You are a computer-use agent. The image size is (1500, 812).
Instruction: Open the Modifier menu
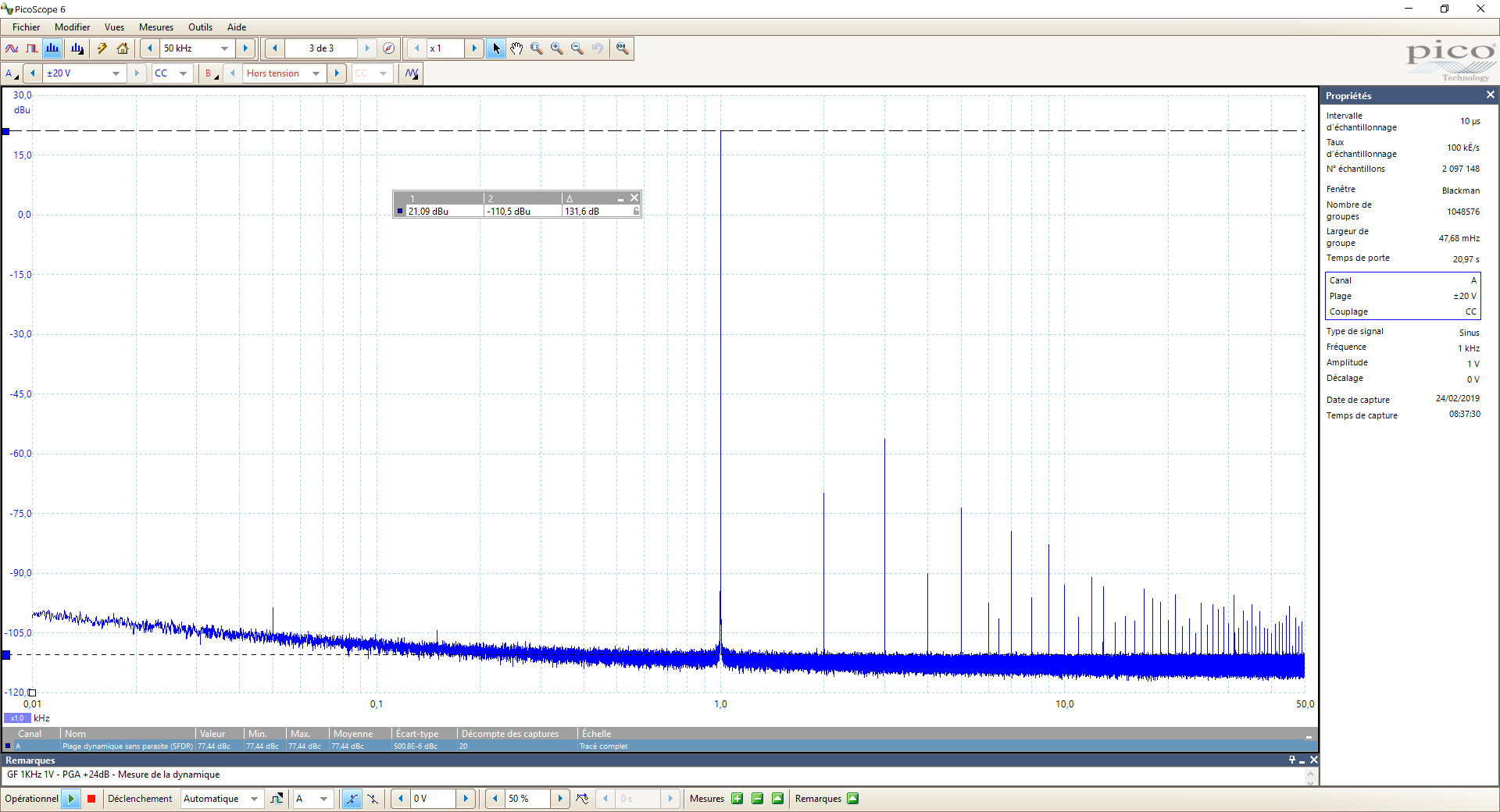pyautogui.click(x=72, y=27)
